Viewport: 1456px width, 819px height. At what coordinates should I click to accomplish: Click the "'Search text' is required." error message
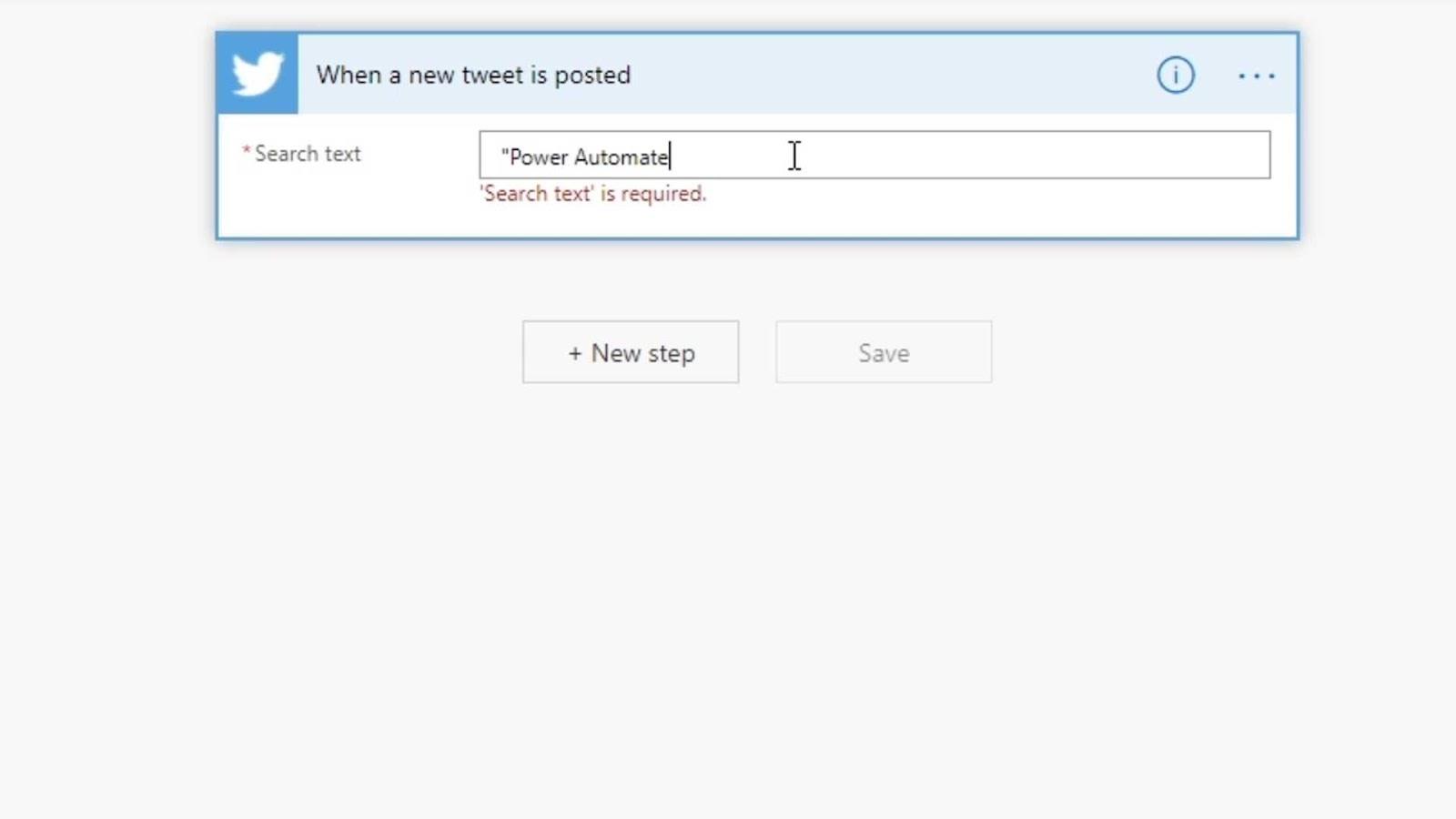[592, 194]
